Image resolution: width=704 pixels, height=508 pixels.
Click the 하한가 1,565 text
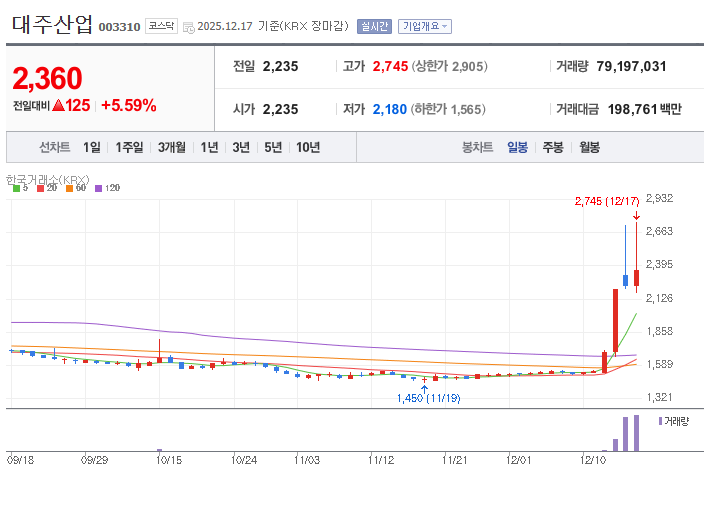pos(448,109)
